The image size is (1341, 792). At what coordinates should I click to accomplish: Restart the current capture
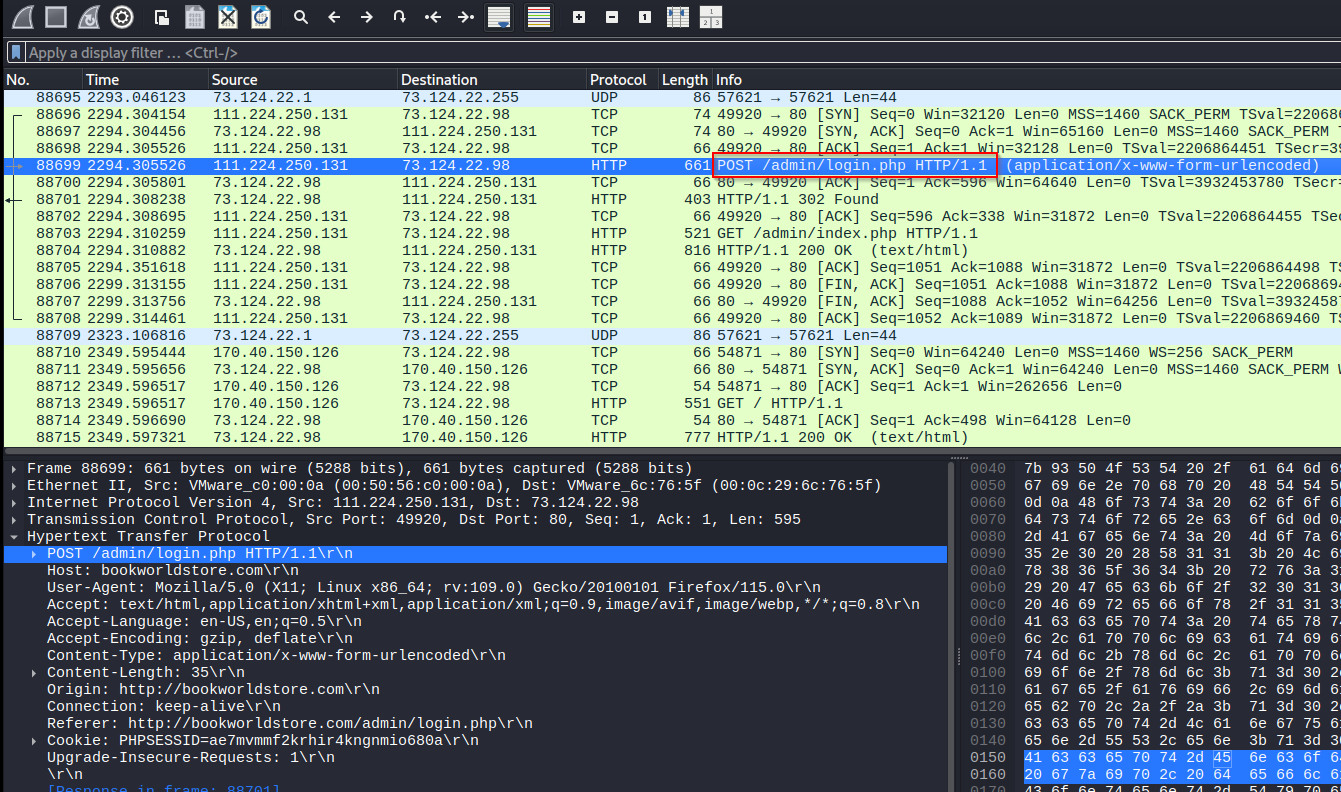pyautogui.click(x=88, y=17)
